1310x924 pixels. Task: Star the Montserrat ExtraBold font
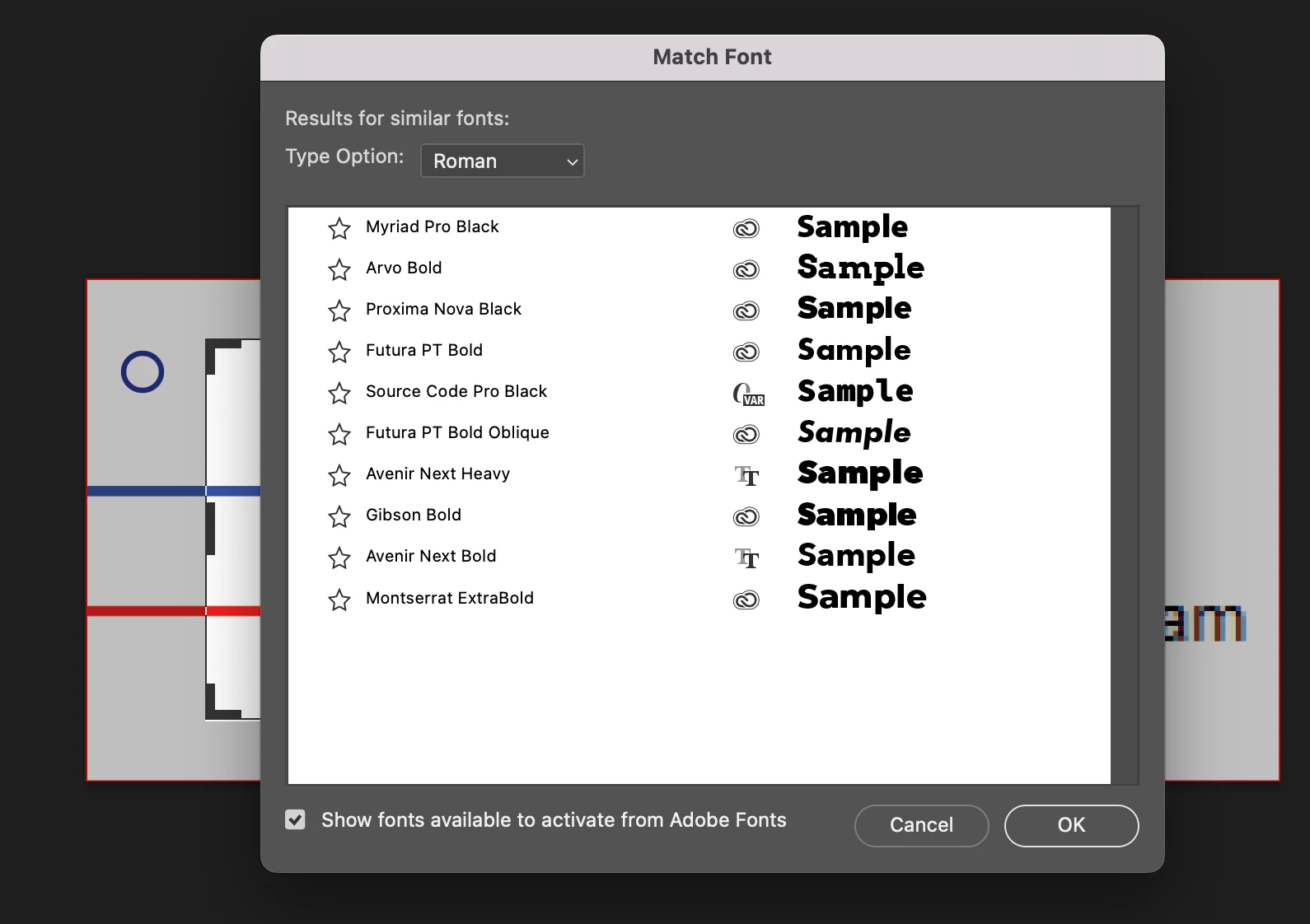click(x=339, y=600)
